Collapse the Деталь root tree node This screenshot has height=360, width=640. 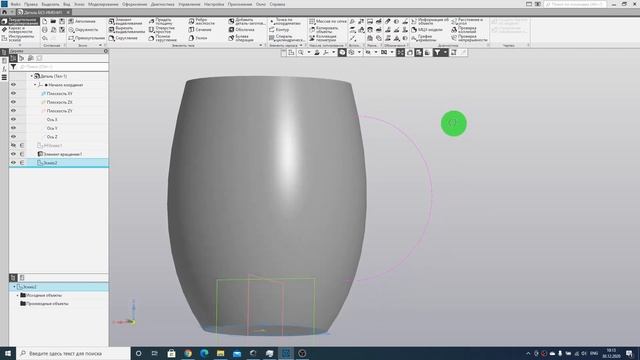click(32, 76)
